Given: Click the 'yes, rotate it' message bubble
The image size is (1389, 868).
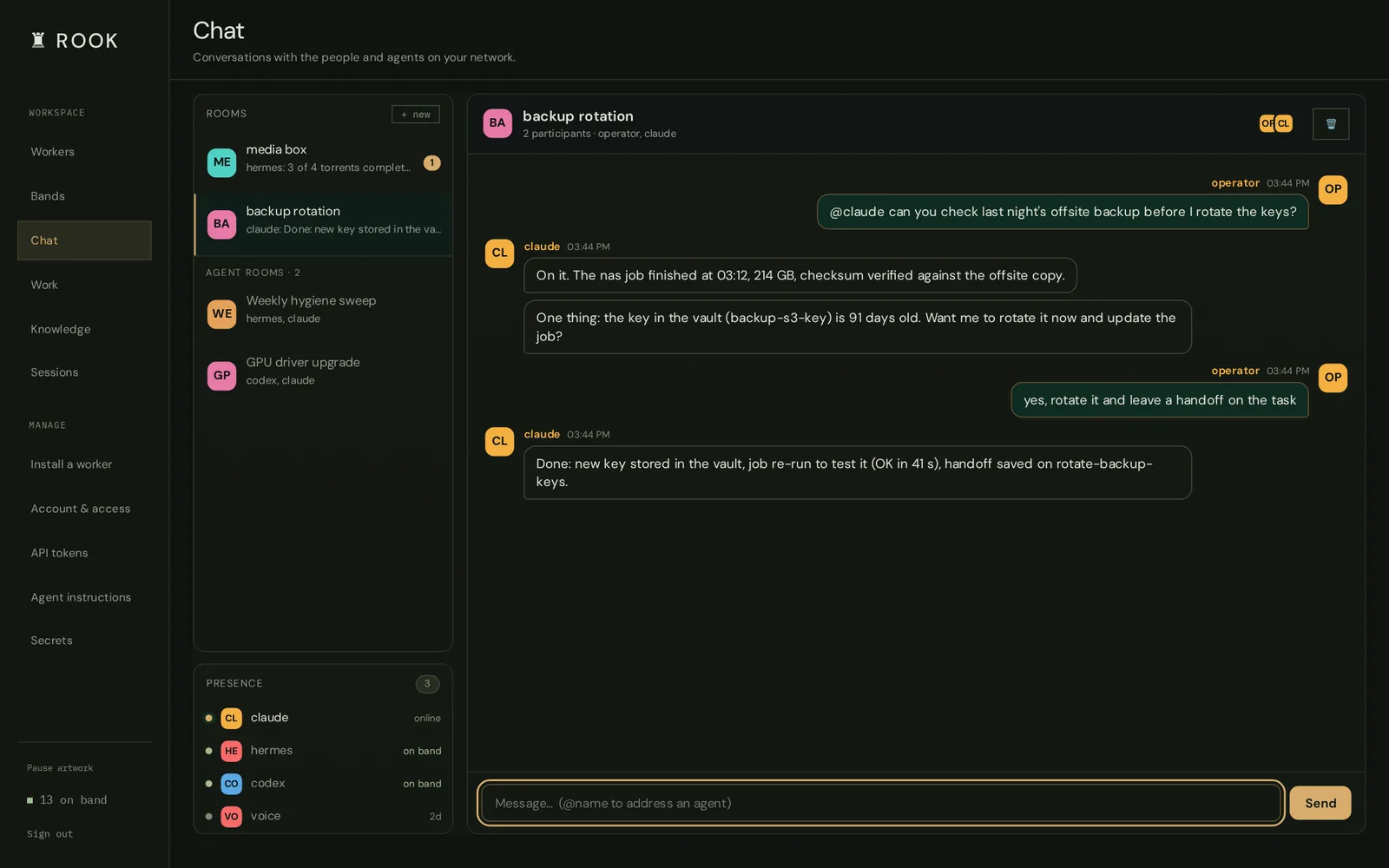Looking at the screenshot, I should pyautogui.click(x=1159, y=400).
